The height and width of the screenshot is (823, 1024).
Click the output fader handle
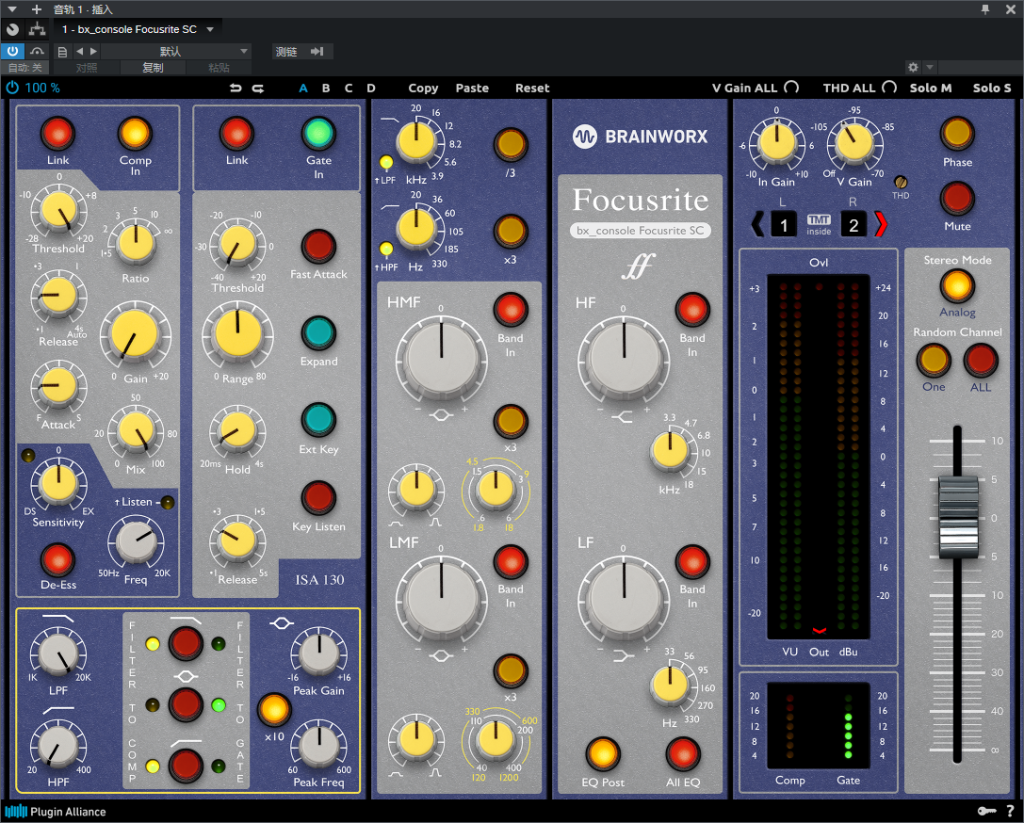958,517
